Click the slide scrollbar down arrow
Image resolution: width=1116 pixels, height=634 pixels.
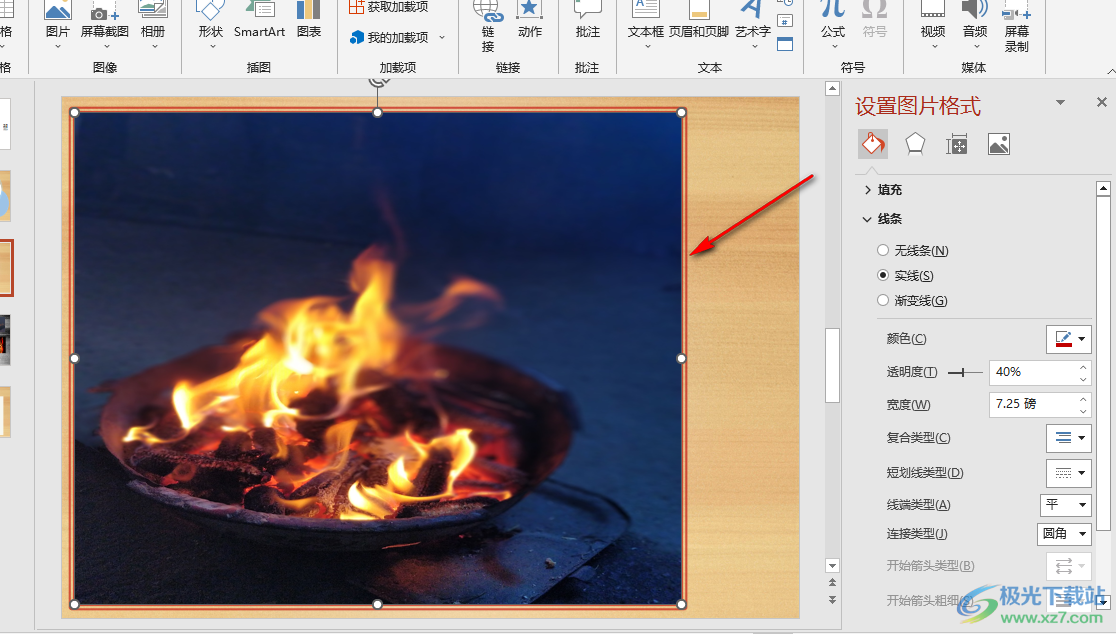(x=832, y=566)
